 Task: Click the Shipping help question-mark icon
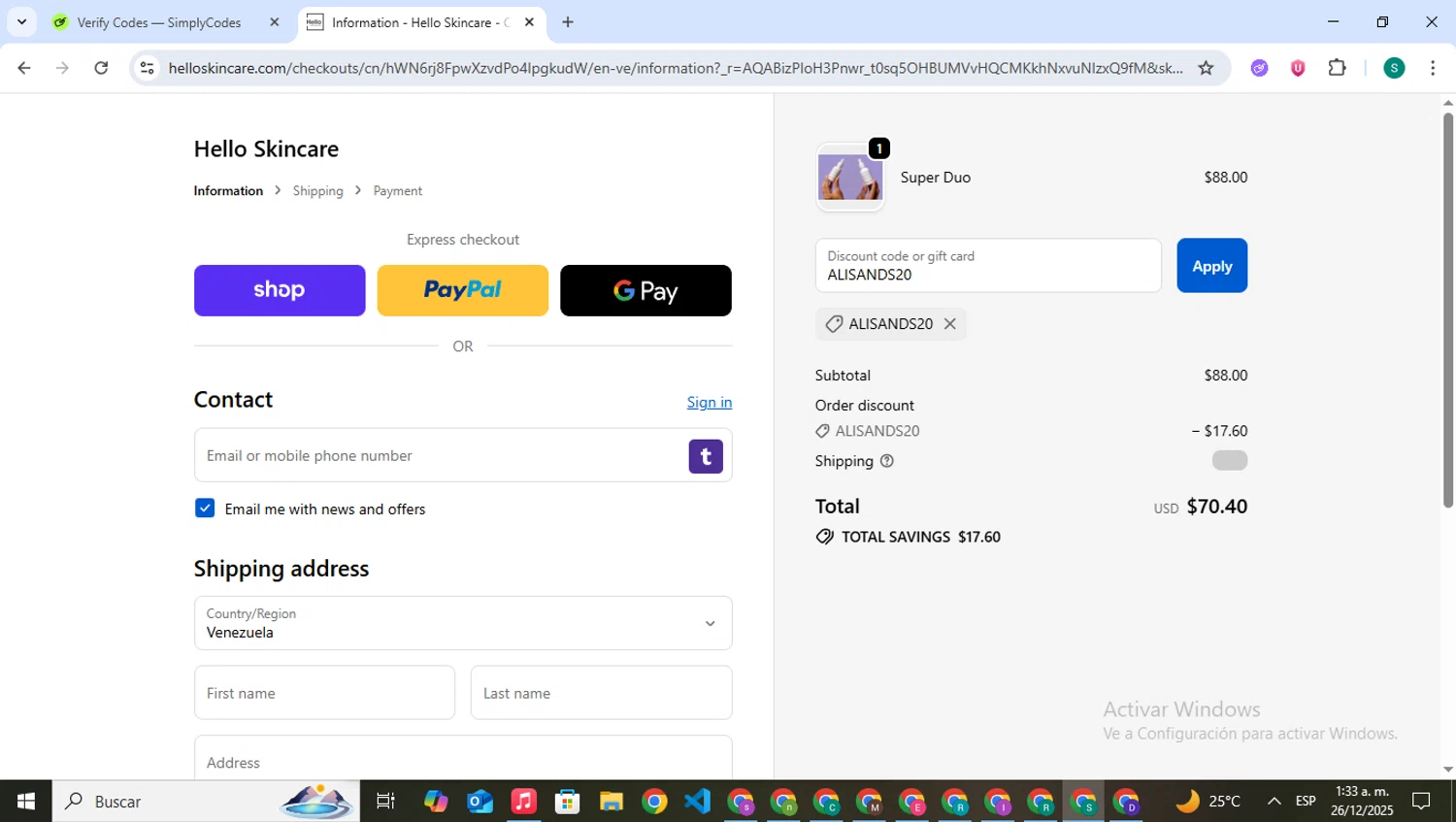coord(886,461)
